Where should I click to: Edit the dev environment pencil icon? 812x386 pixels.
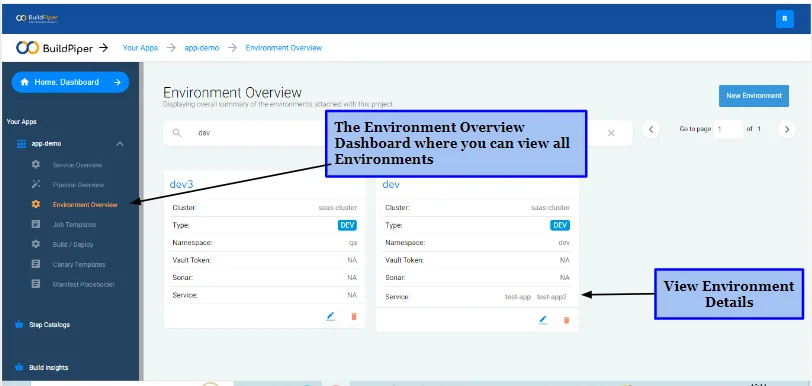(x=543, y=320)
